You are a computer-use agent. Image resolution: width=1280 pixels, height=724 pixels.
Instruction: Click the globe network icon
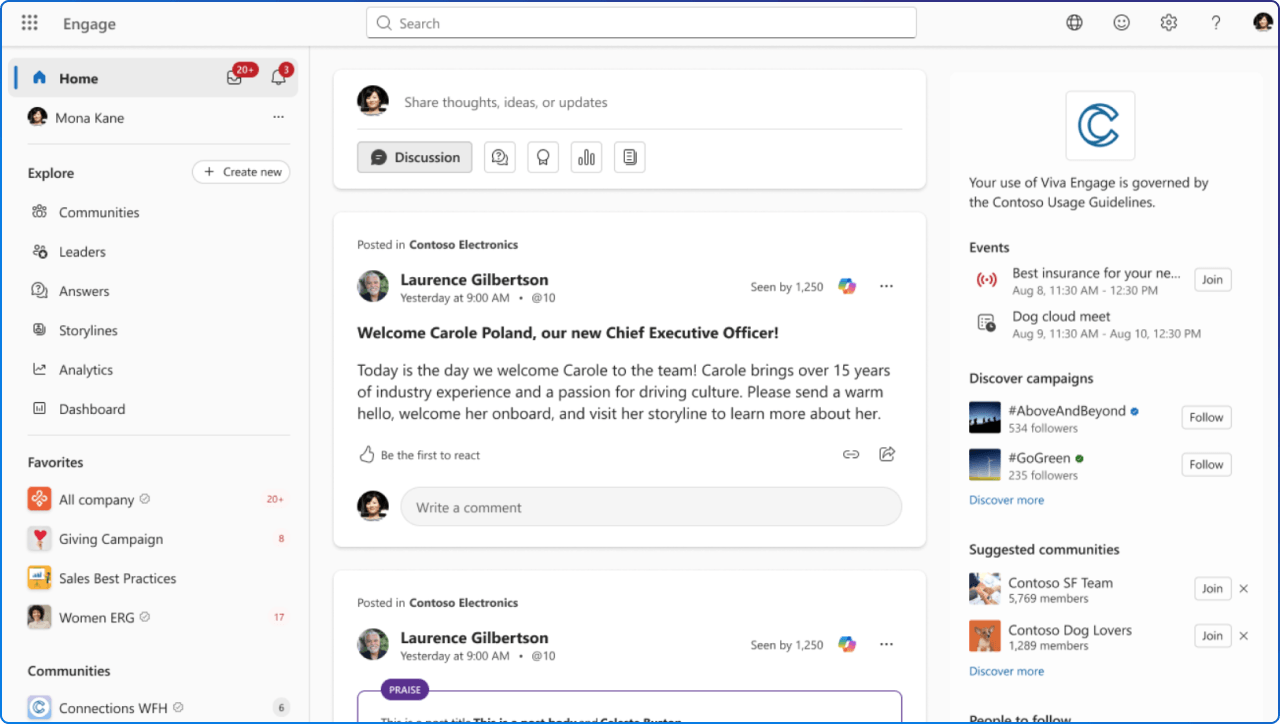[x=1074, y=23]
